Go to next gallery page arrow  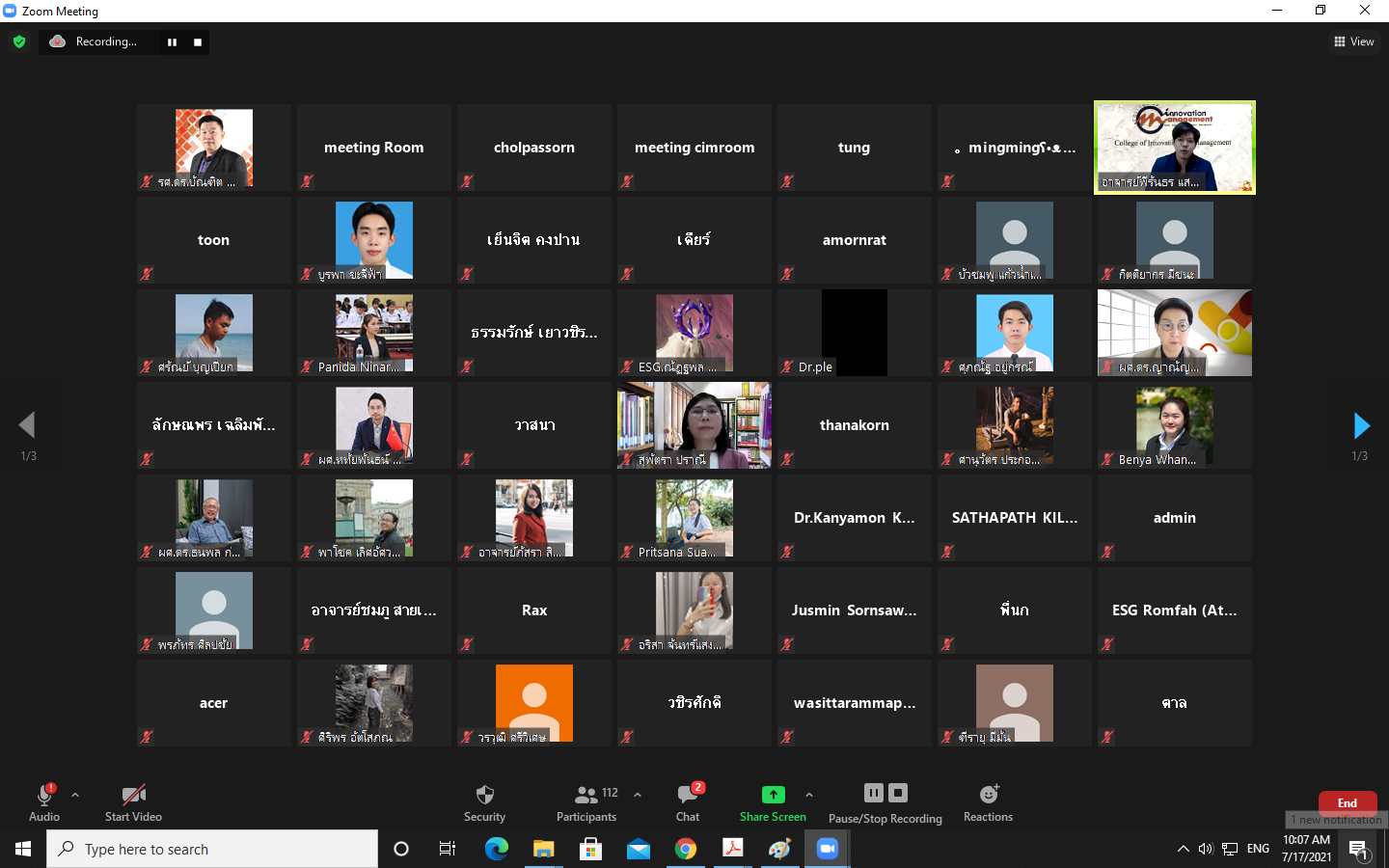click(x=1361, y=425)
